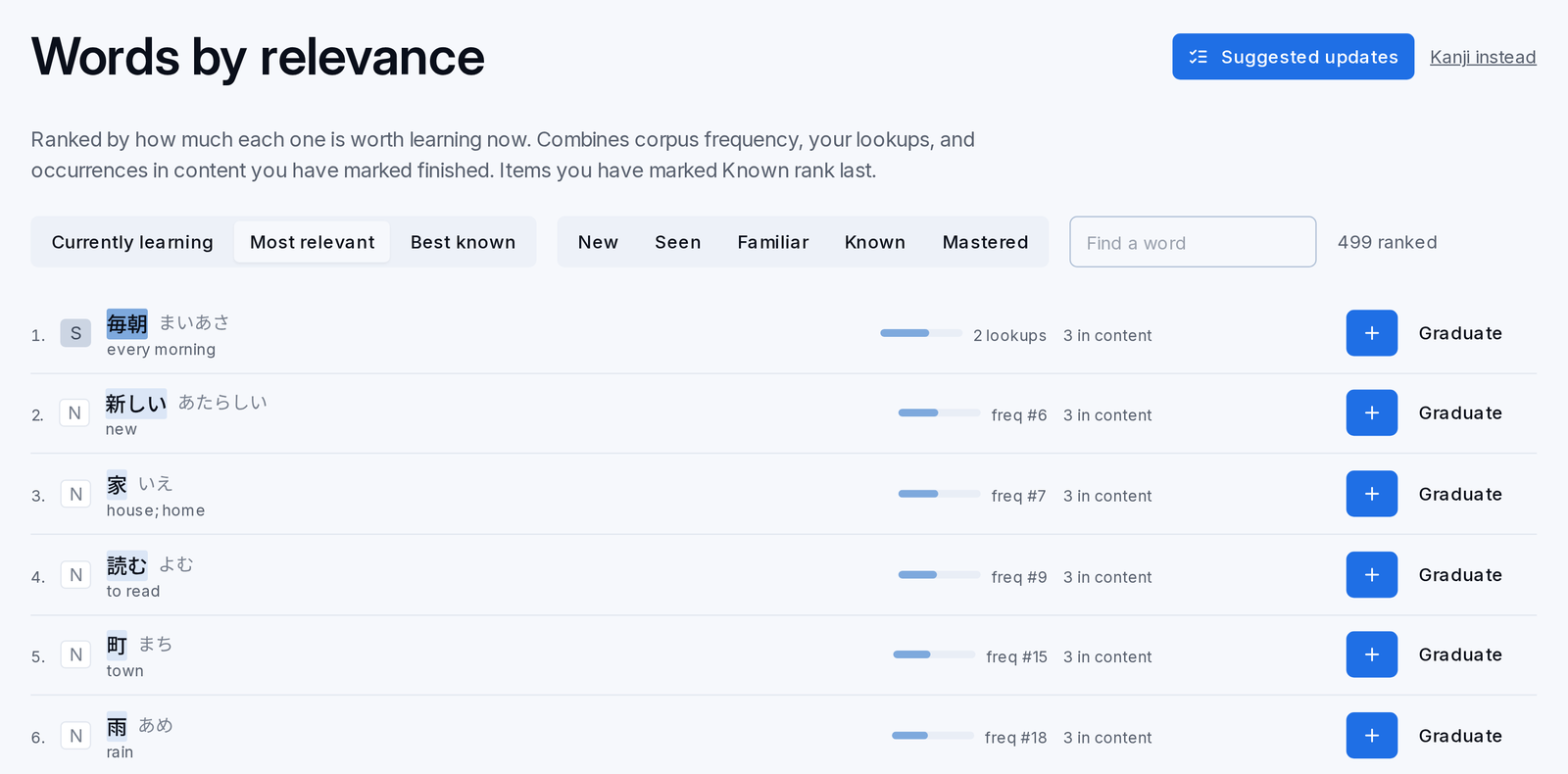The width and height of the screenshot is (1568, 774).
Task: Select the Most relevant tab
Action: tap(312, 242)
